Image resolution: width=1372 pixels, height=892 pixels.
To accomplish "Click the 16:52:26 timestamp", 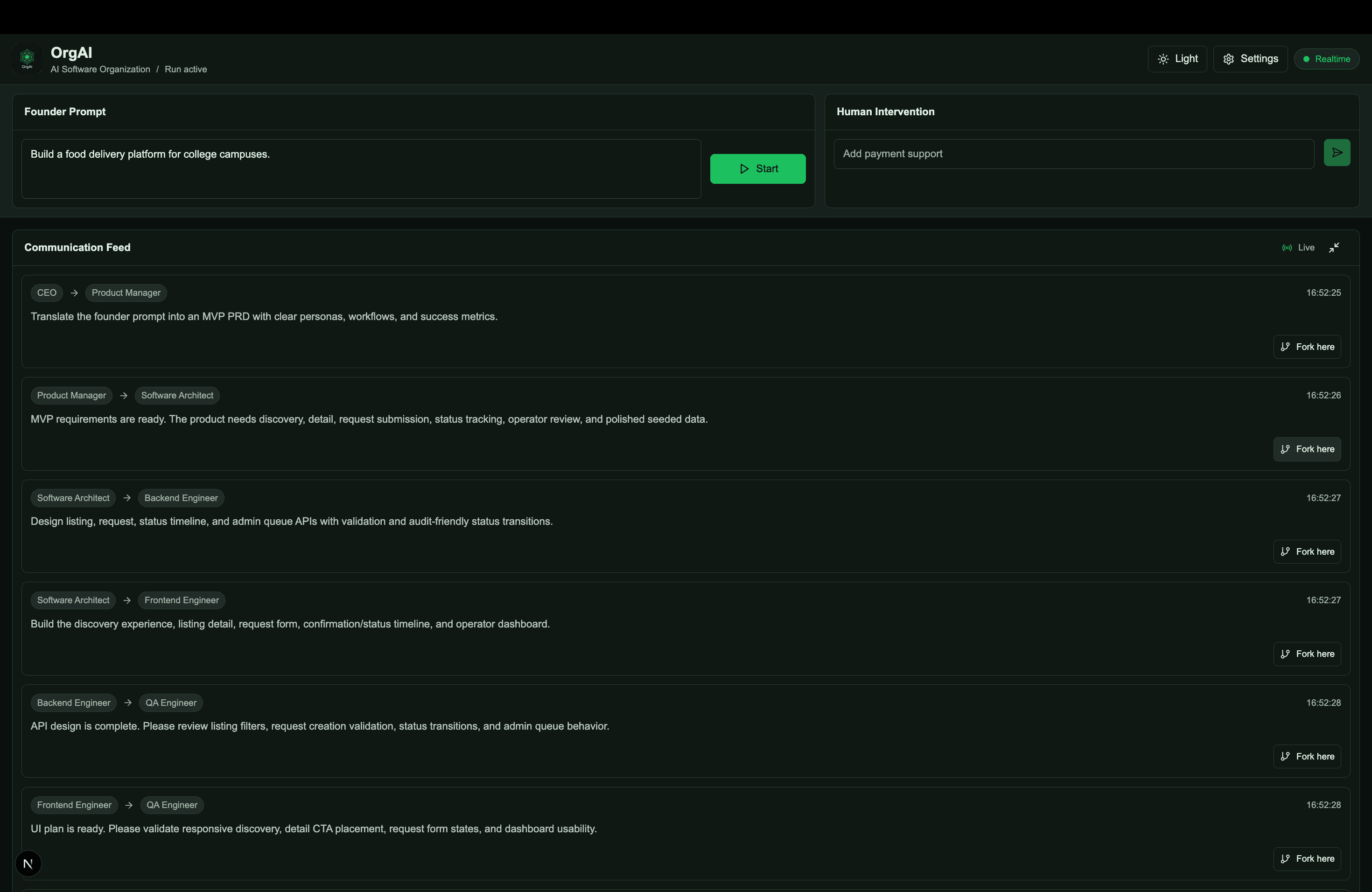I will pyautogui.click(x=1323, y=395).
